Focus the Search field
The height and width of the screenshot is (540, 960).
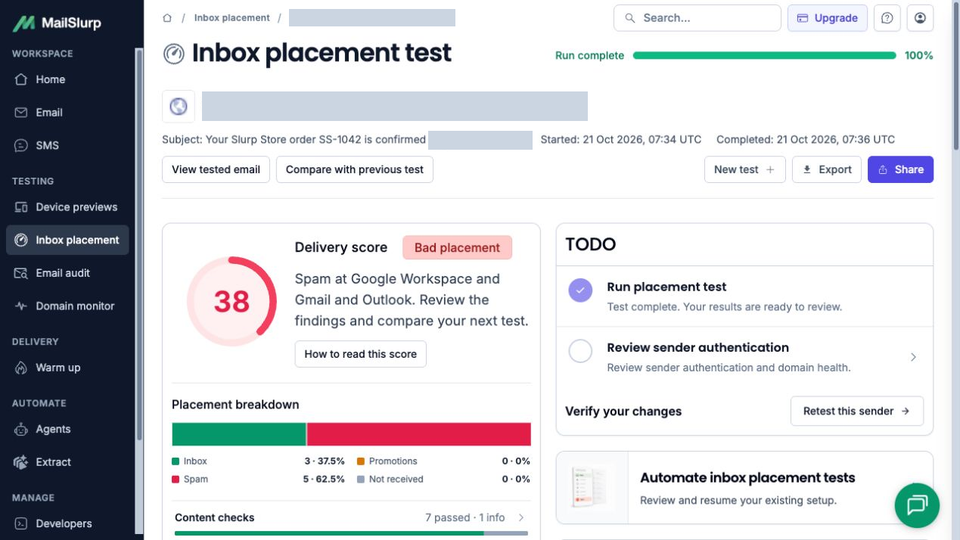pyautogui.click(x=697, y=18)
